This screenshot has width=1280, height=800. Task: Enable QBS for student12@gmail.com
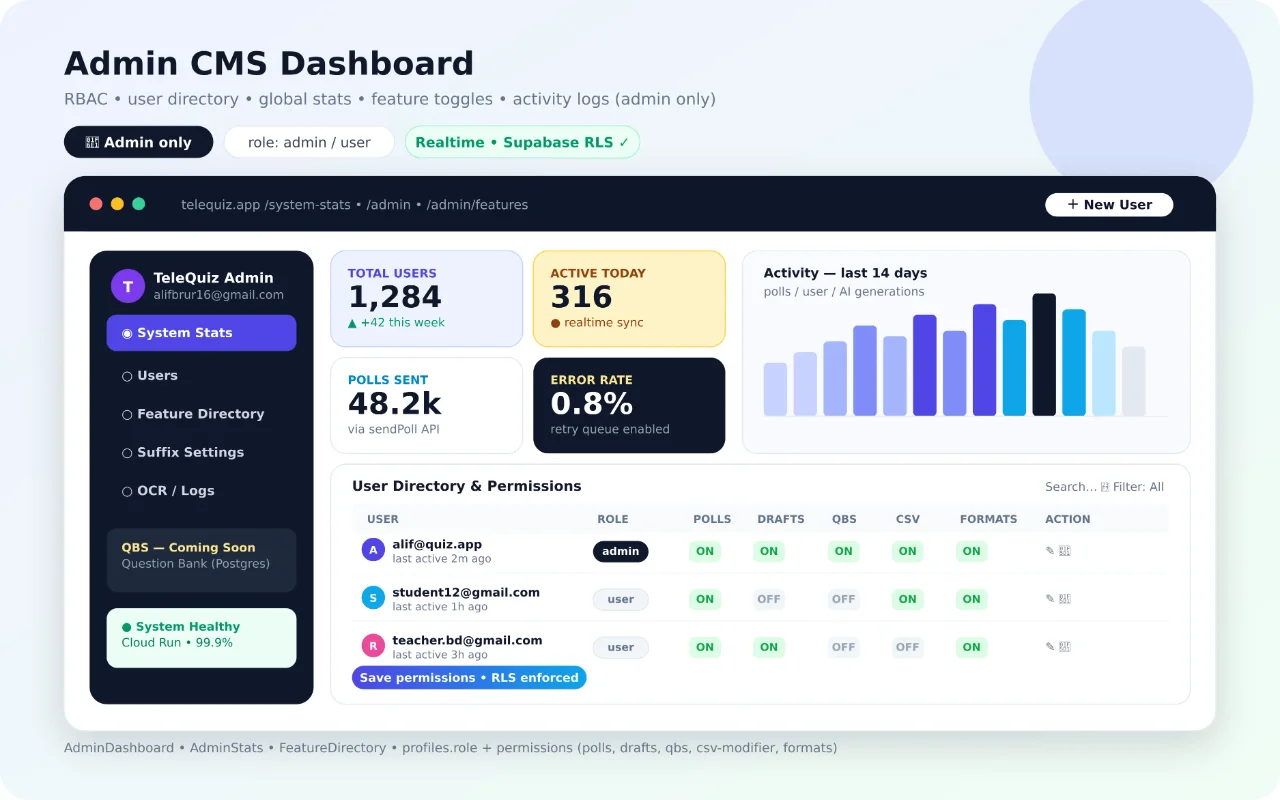tap(844, 599)
